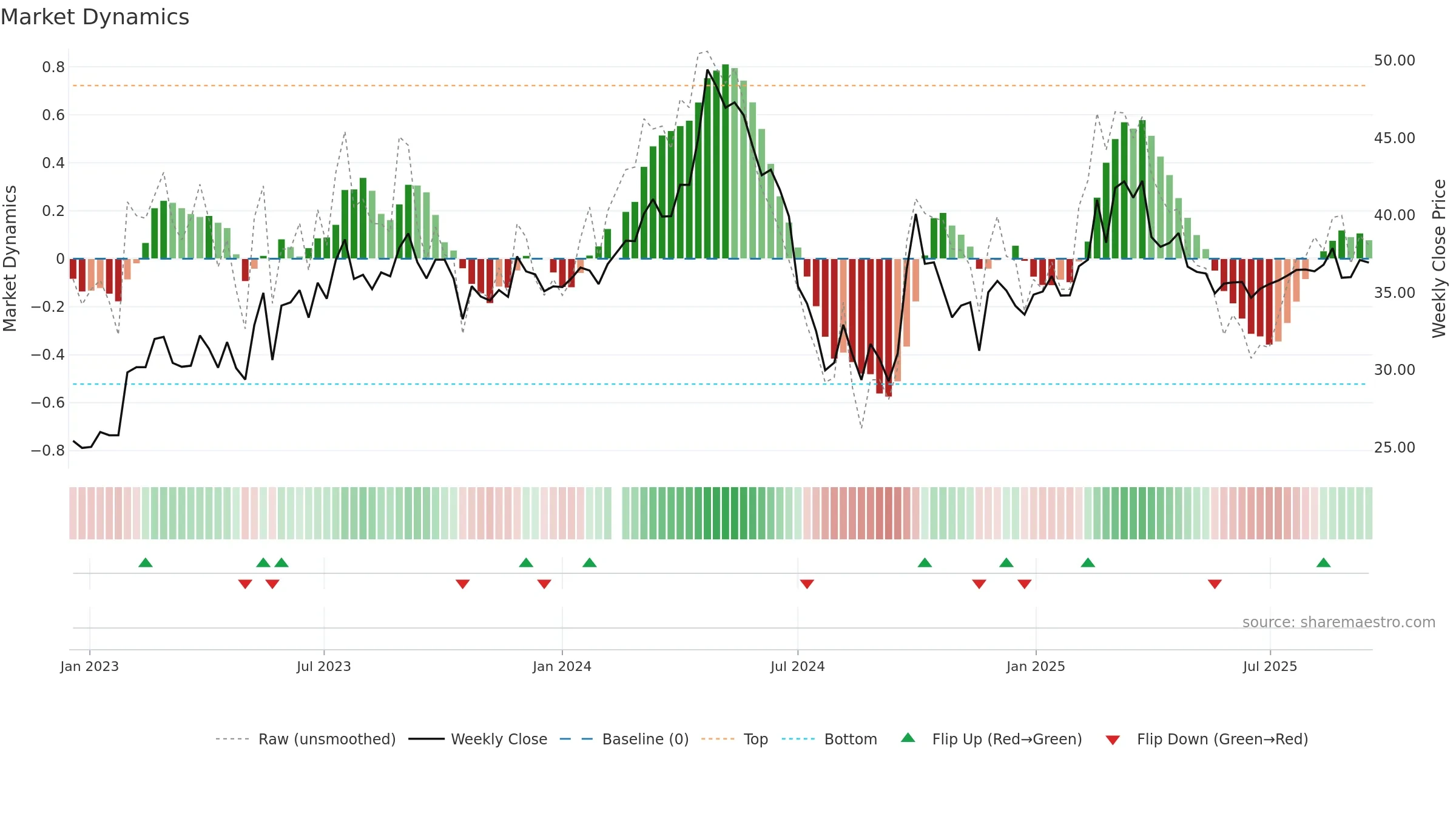Image resolution: width=1456 pixels, height=819 pixels.
Task: Toggle the Top legend entry
Action: (x=735, y=739)
